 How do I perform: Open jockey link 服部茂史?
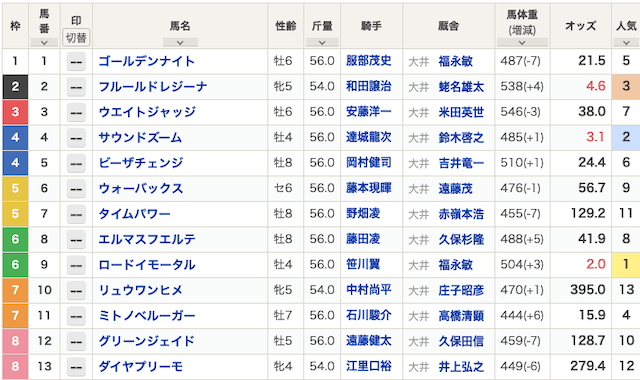[369, 61]
